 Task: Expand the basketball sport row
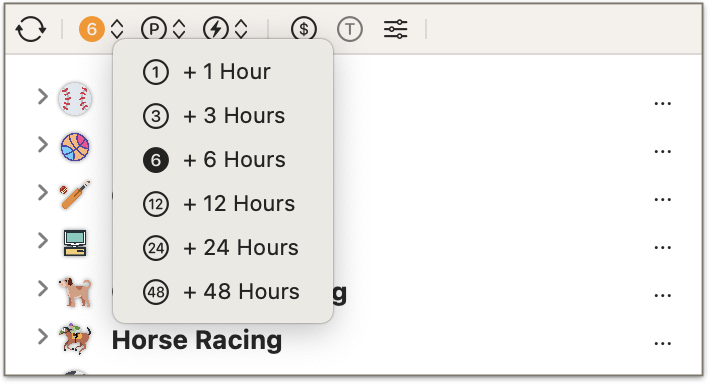click(x=43, y=144)
